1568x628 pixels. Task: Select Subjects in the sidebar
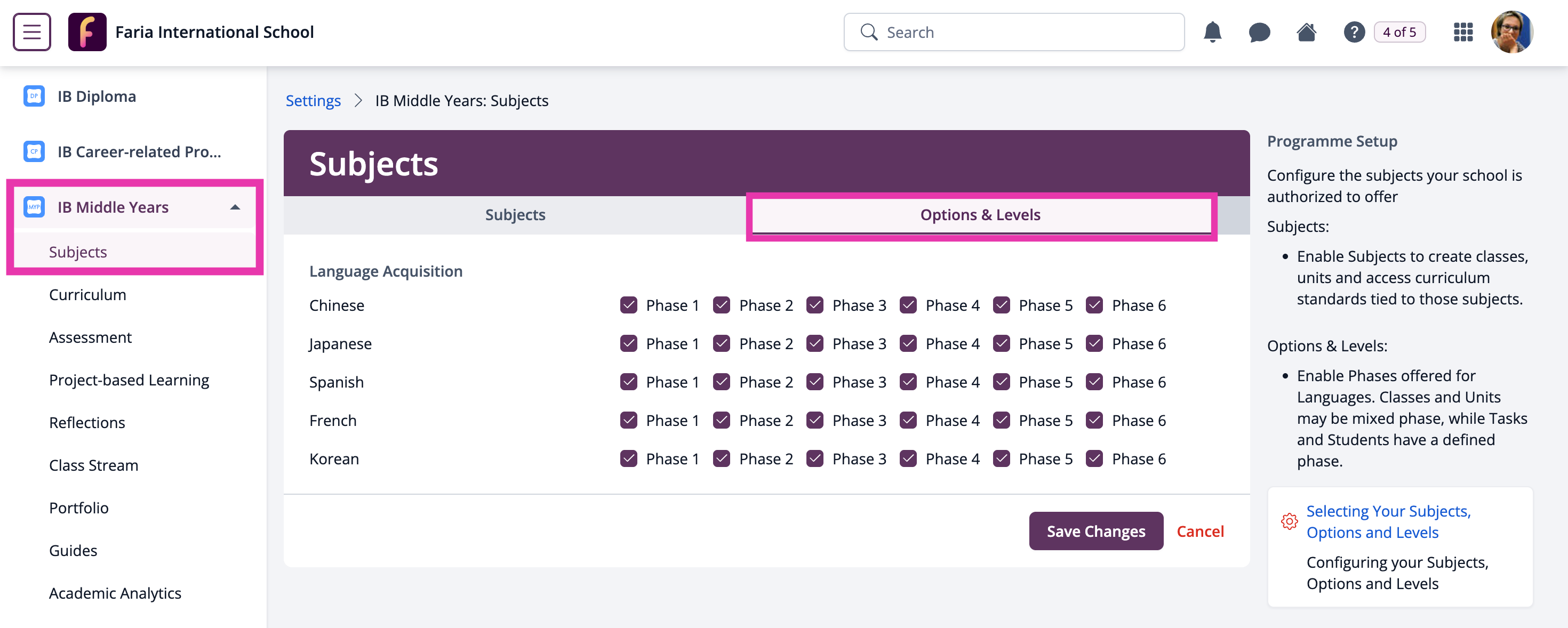[78, 252]
